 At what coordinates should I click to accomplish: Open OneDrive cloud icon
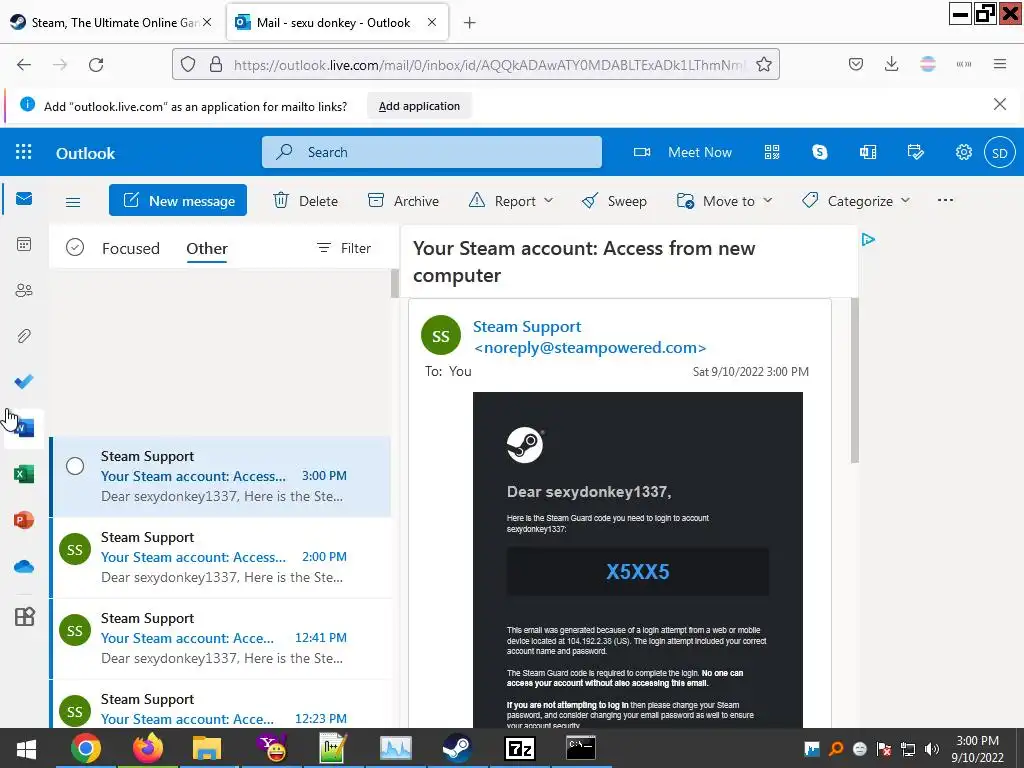click(24, 566)
